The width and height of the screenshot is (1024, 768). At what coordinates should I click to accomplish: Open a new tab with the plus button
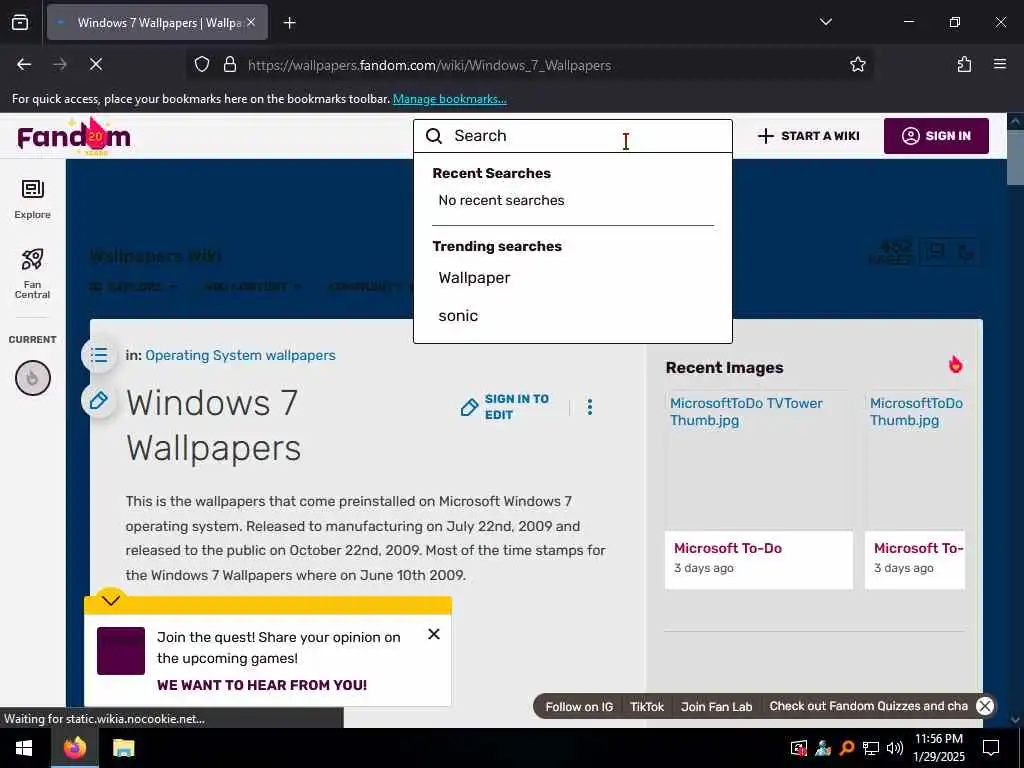click(x=289, y=23)
